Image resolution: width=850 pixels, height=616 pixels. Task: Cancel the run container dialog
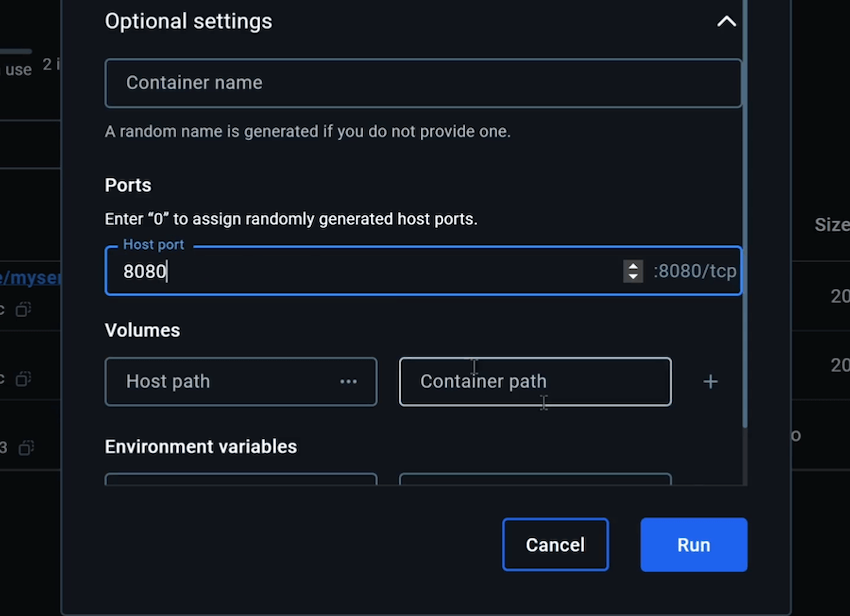coord(555,545)
